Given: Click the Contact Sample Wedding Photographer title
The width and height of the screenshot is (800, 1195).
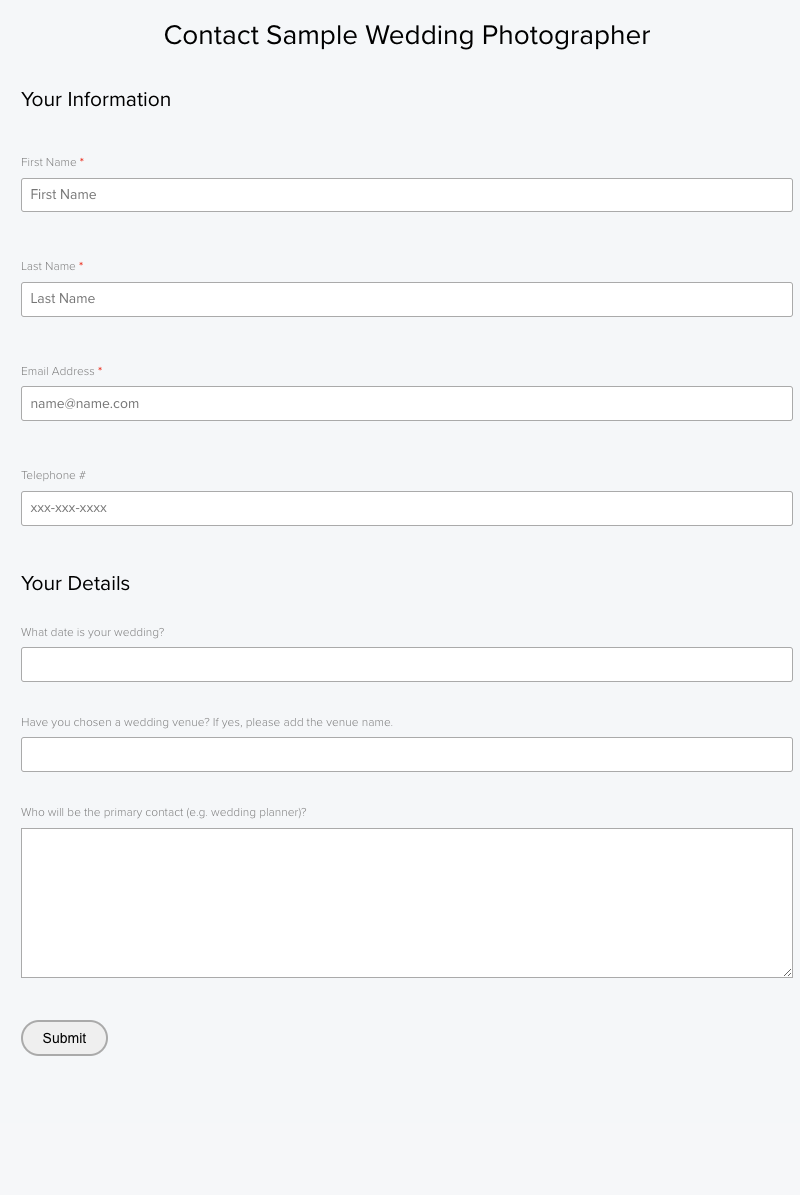Looking at the screenshot, I should (407, 35).
